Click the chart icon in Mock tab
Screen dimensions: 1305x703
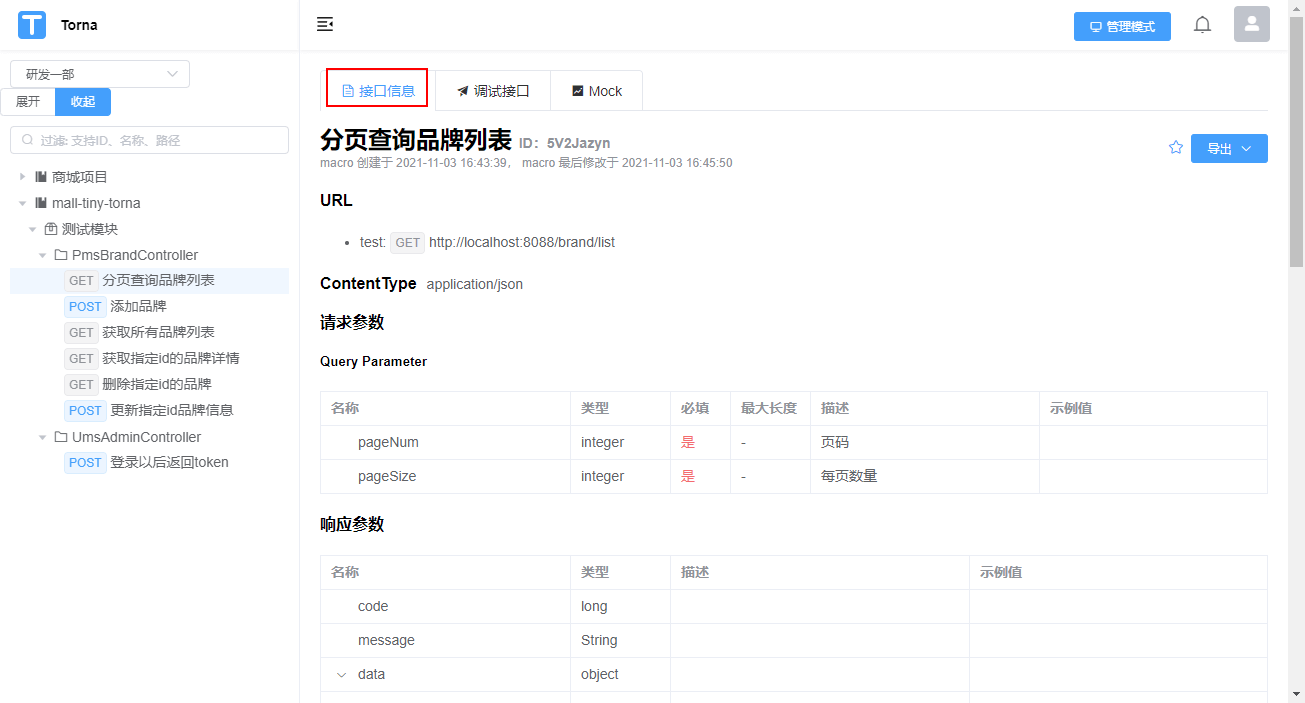[x=578, y=91]
